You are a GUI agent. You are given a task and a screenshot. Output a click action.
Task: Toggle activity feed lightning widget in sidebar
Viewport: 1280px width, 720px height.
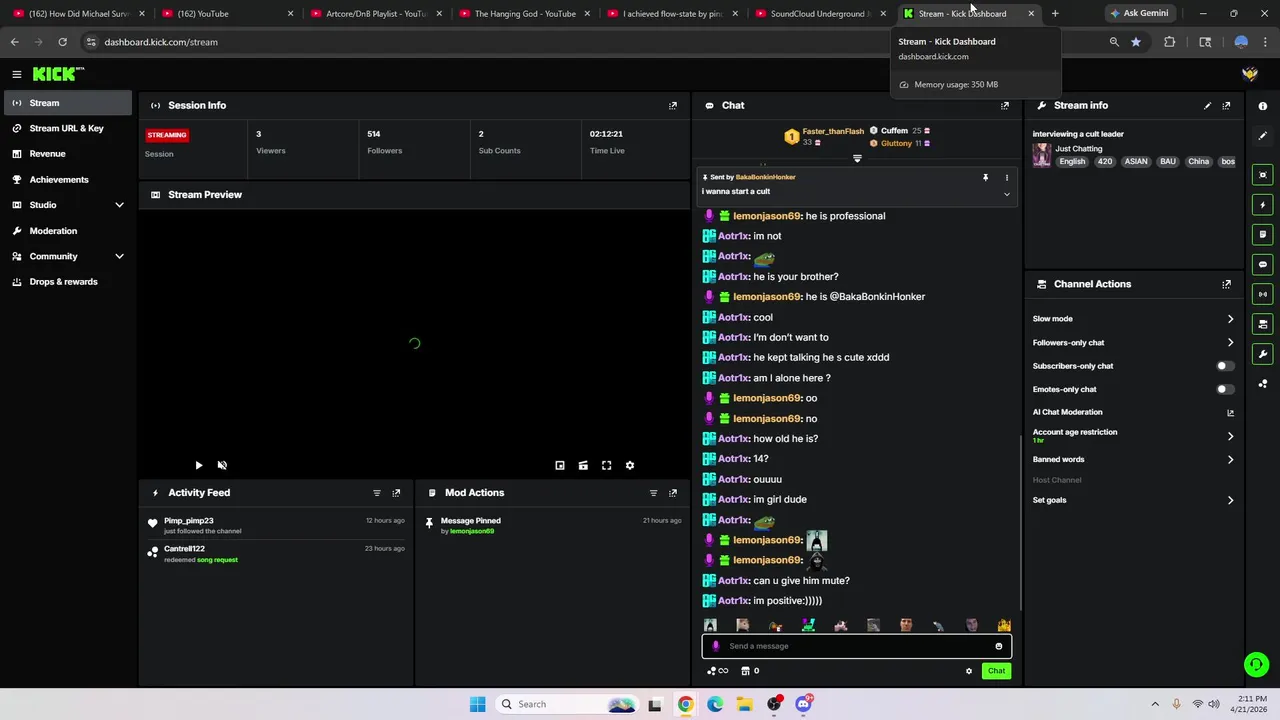(x=1263, y=205)
